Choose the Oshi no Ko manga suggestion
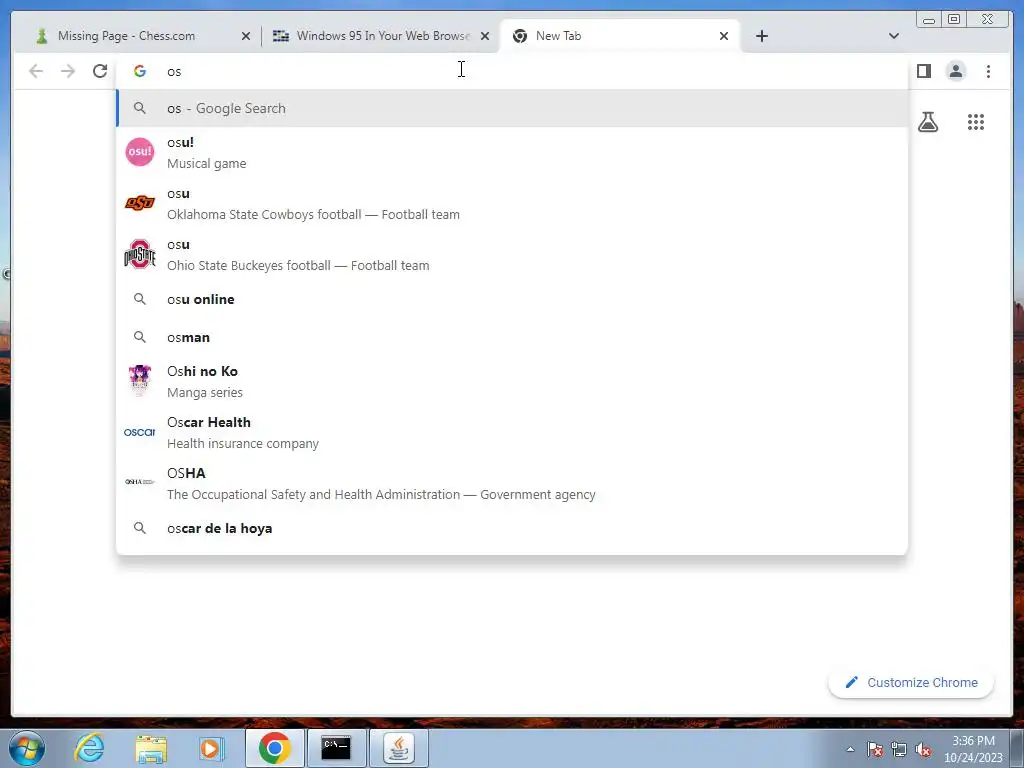 click(511, 381)
